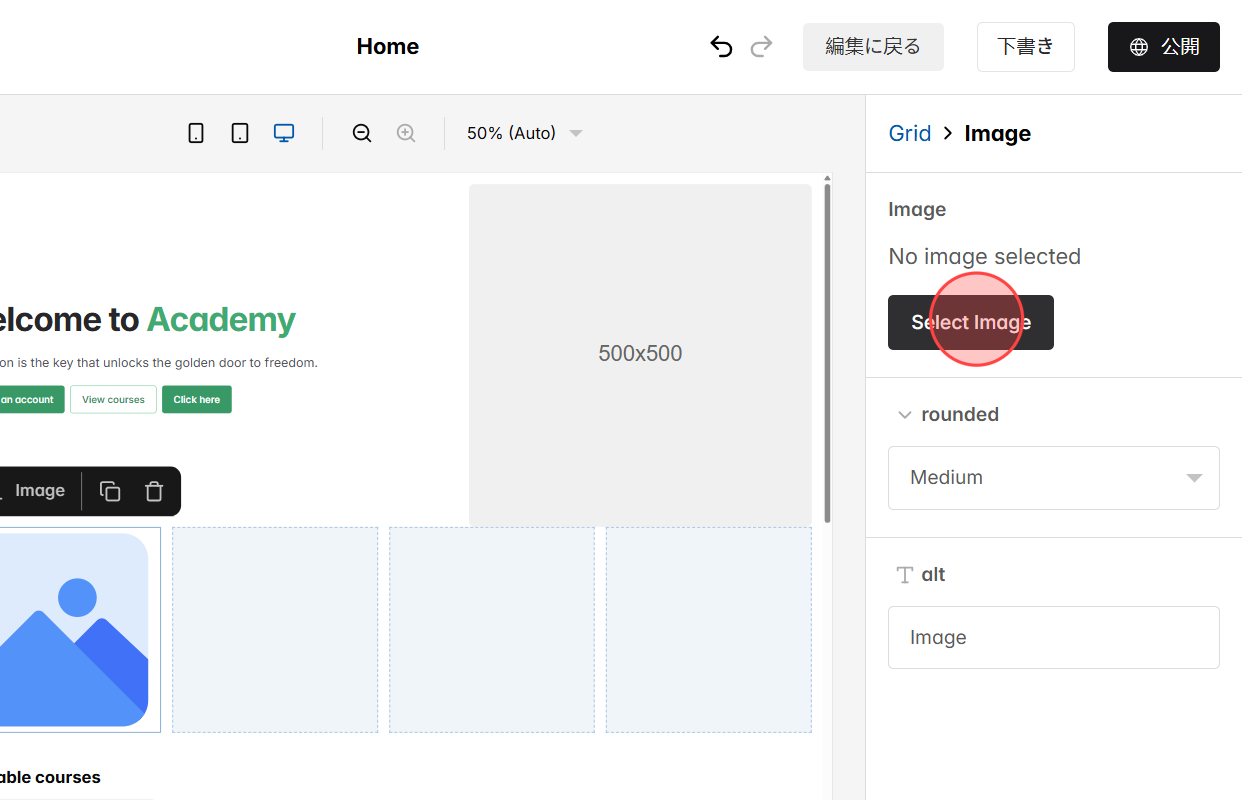Duplicate the selected Image block
Image resolution: width=1242 pixels, height=800 pixels.
[110, 491]
